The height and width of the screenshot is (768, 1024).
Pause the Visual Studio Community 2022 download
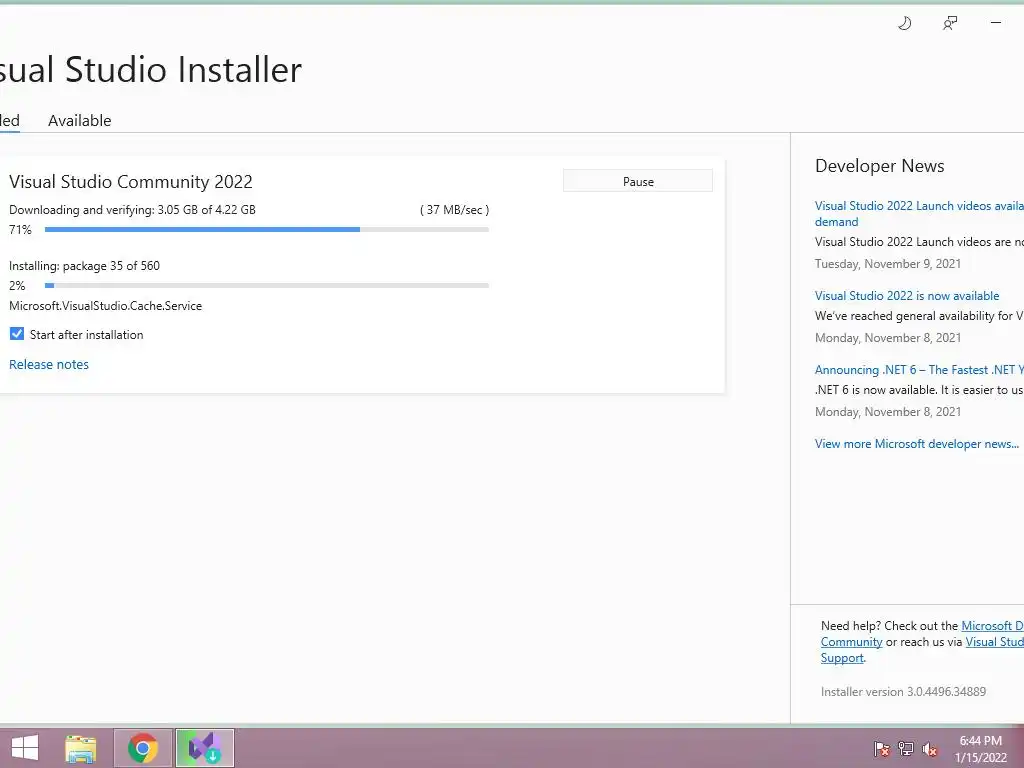pyautogui.click(x=637, y=181)
